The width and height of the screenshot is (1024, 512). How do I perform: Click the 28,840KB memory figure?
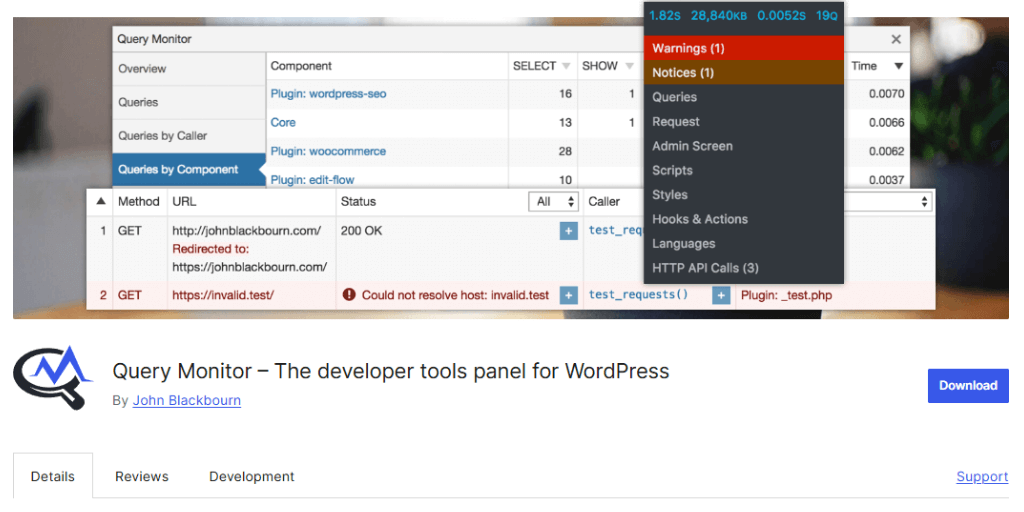point(719,15)
